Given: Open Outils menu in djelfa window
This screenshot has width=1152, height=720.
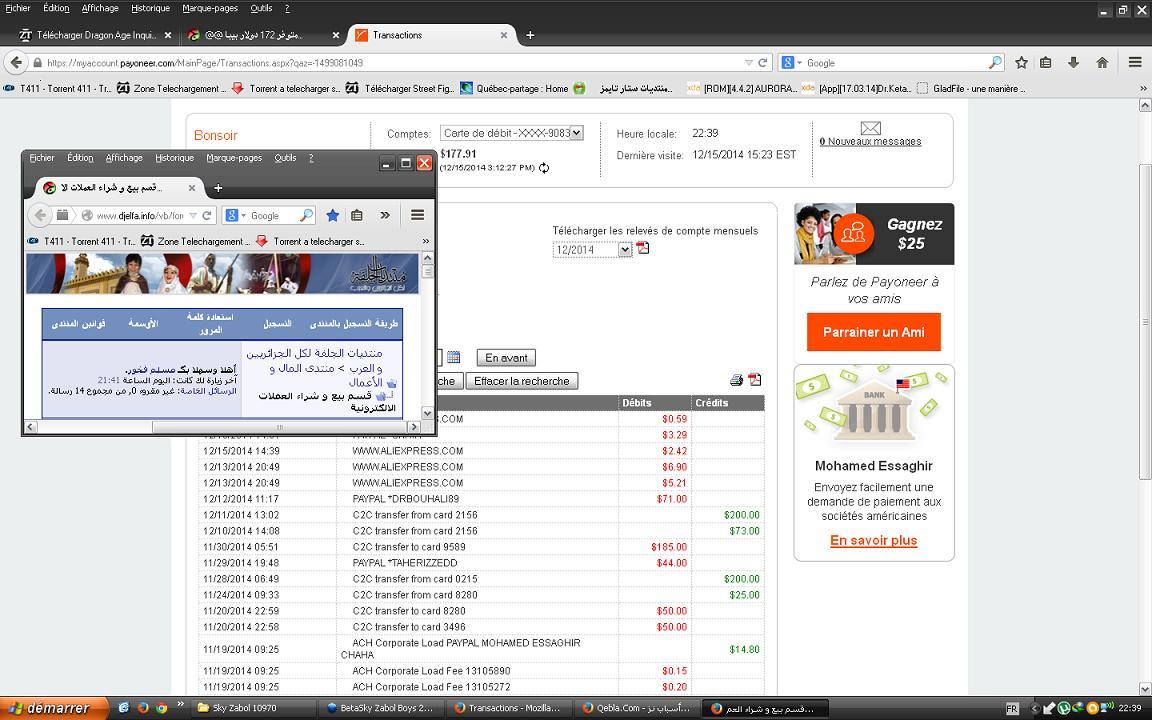Looking at the screenshot, I should click(x=285, y=158).
